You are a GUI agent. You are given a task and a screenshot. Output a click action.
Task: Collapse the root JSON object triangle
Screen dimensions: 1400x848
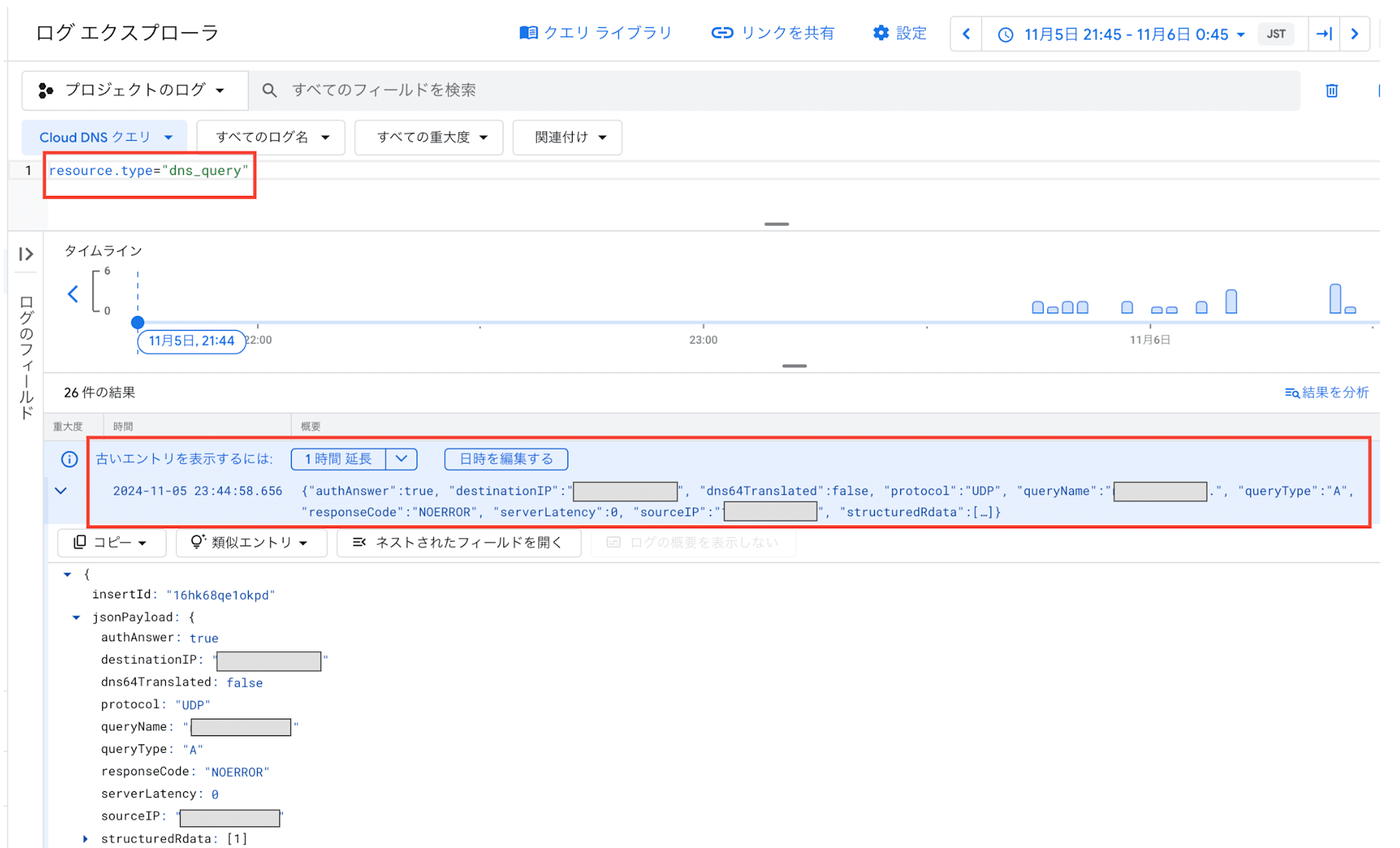coord(67,574)
